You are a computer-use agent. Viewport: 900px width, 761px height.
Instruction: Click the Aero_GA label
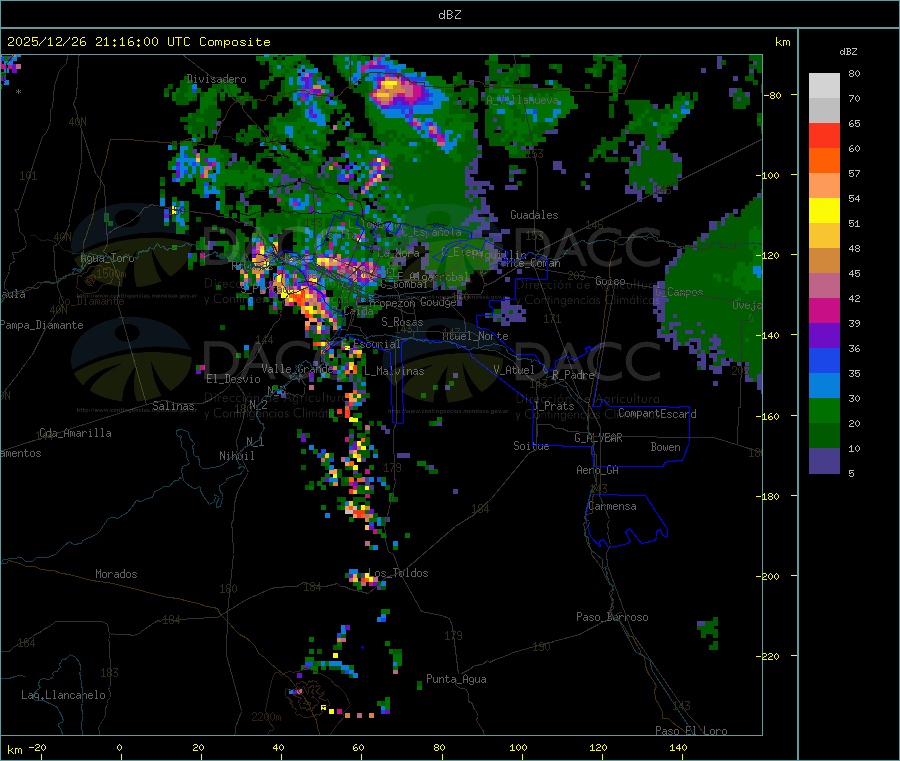click(x=597, y=470)
